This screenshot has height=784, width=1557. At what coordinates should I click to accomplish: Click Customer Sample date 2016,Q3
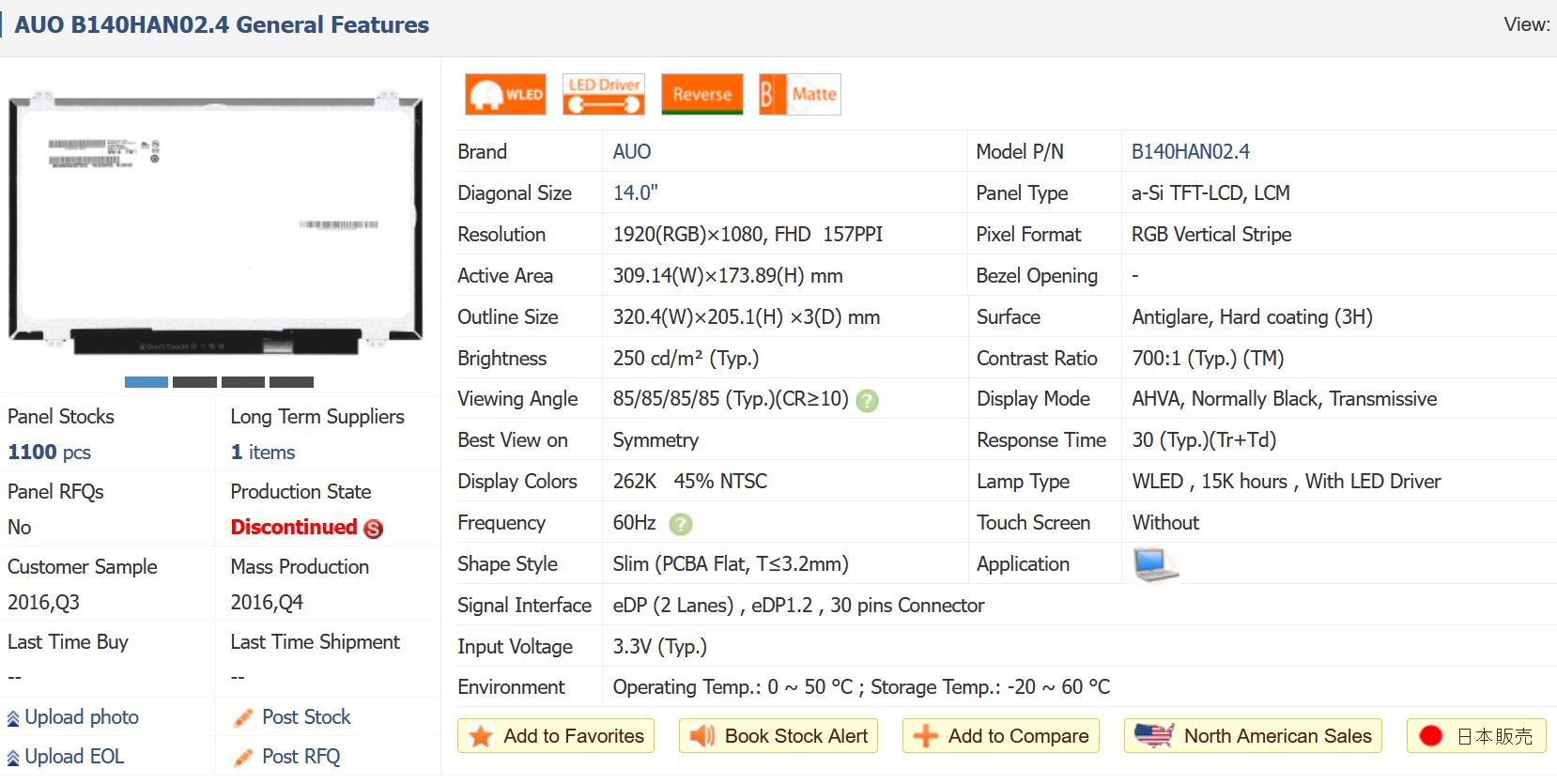pyautogui.click(x=43, y=603)
